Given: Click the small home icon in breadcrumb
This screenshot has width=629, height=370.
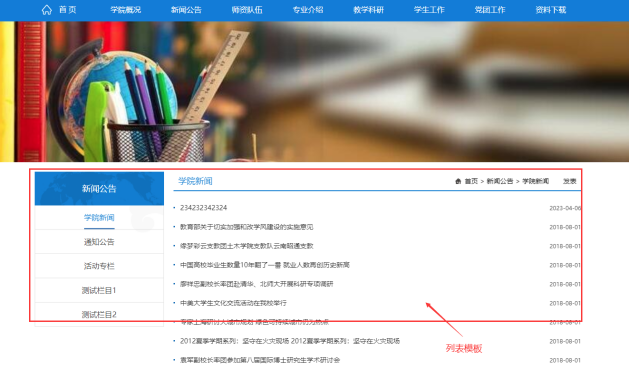Looking at the screenshot, I should pos(458,181).
